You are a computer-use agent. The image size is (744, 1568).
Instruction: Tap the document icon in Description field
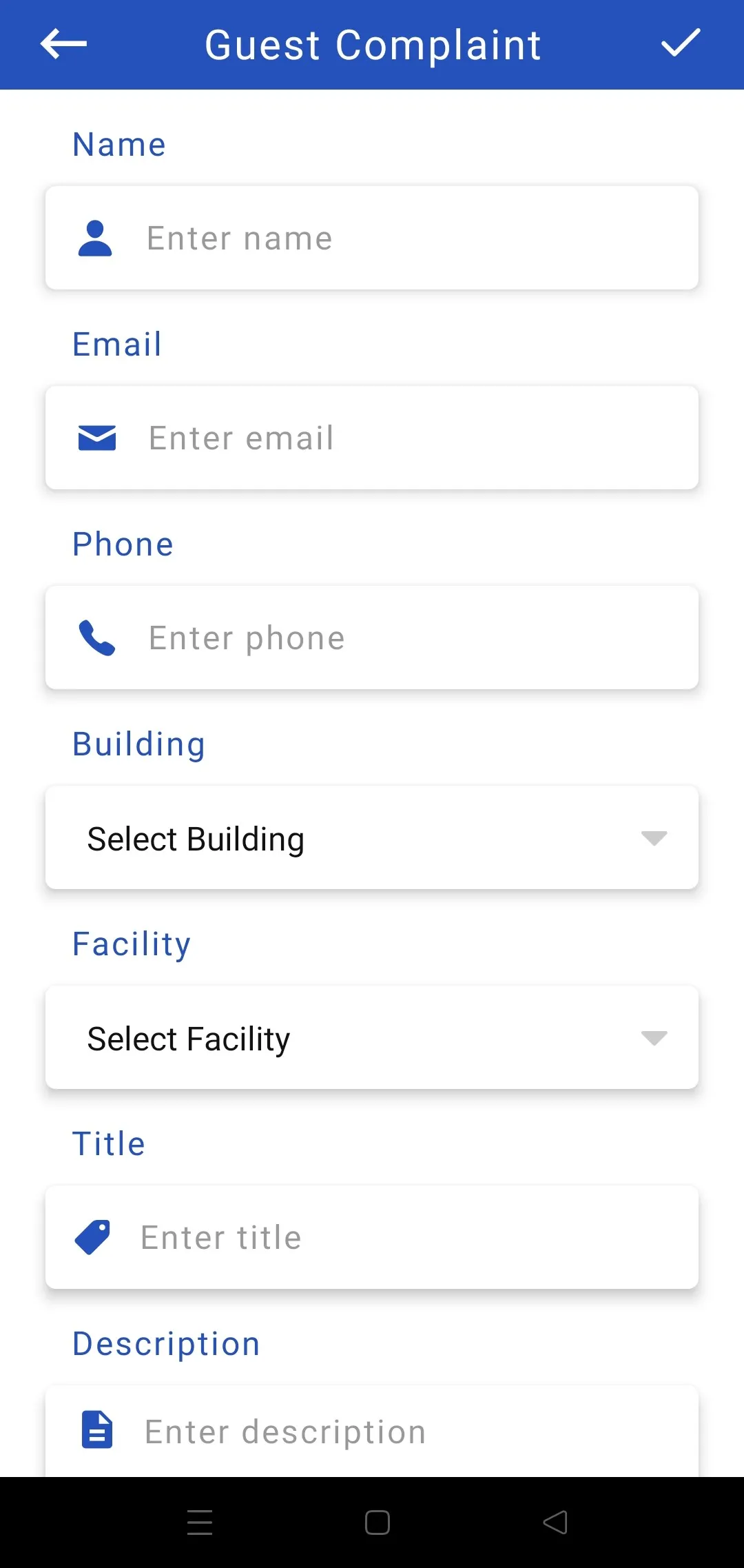97,1429
